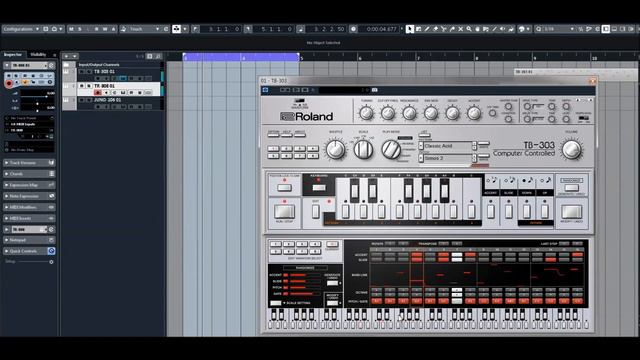
Task: Switch to the Visibility tab
Action: coord(38,54)
